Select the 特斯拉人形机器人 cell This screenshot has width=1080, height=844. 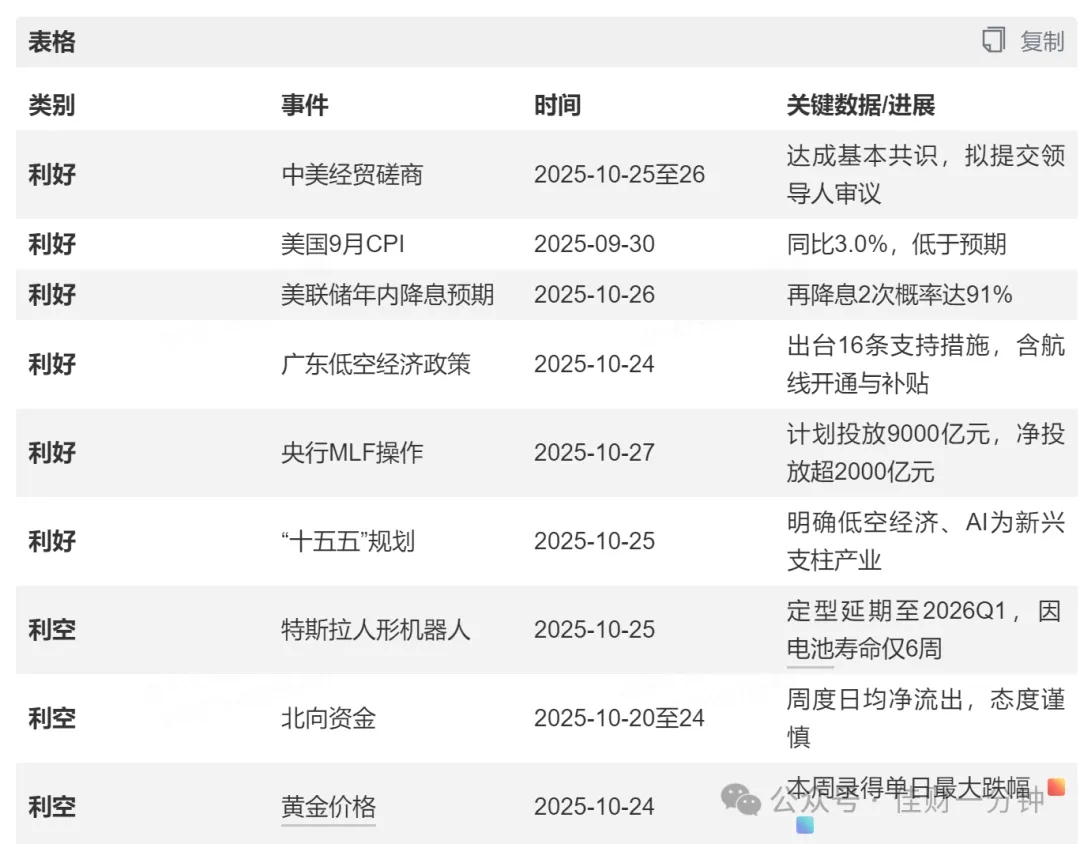pyautogui.click(x=375, y=630)
